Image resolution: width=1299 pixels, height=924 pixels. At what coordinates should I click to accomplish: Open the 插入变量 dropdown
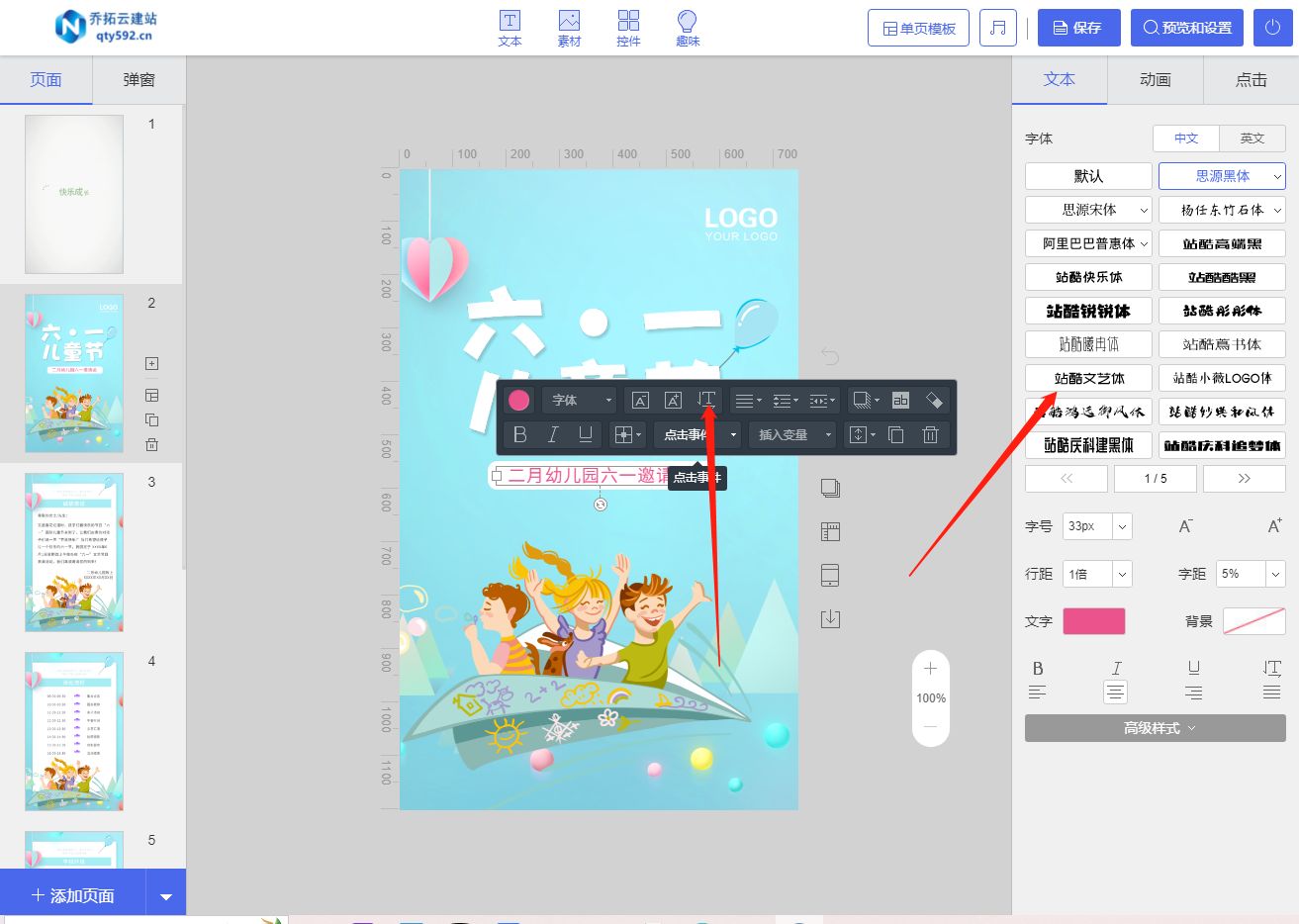[792, 434]
